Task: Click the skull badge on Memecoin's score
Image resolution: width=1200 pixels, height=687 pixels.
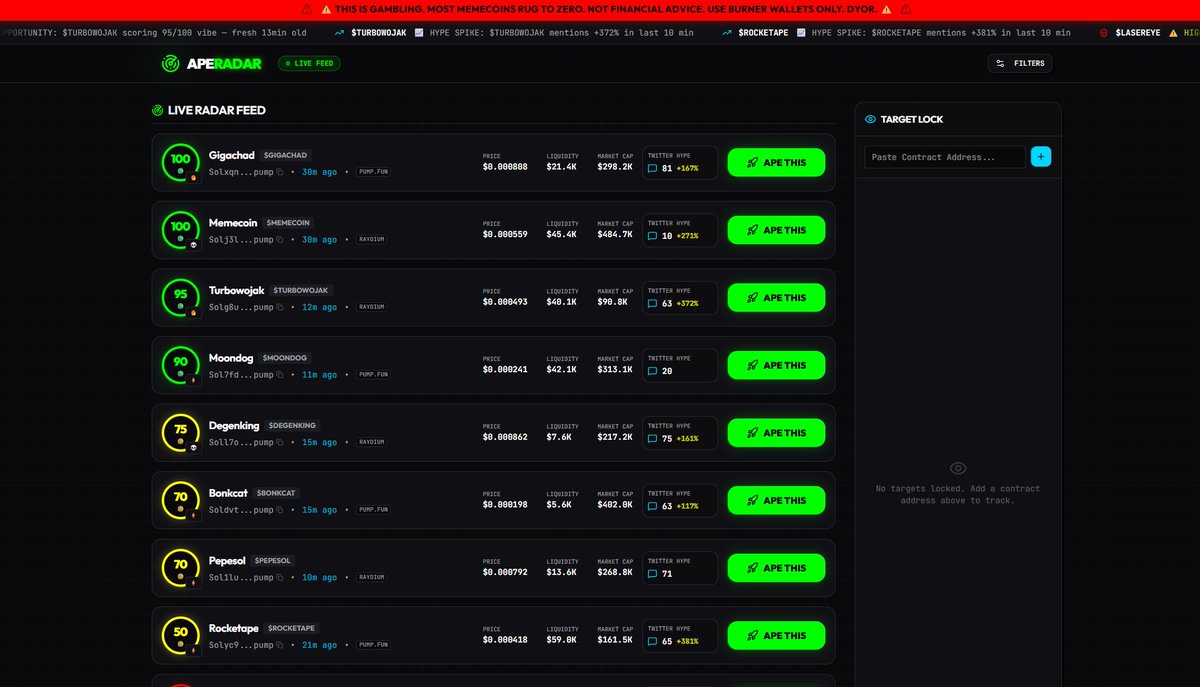Action: 193,245
